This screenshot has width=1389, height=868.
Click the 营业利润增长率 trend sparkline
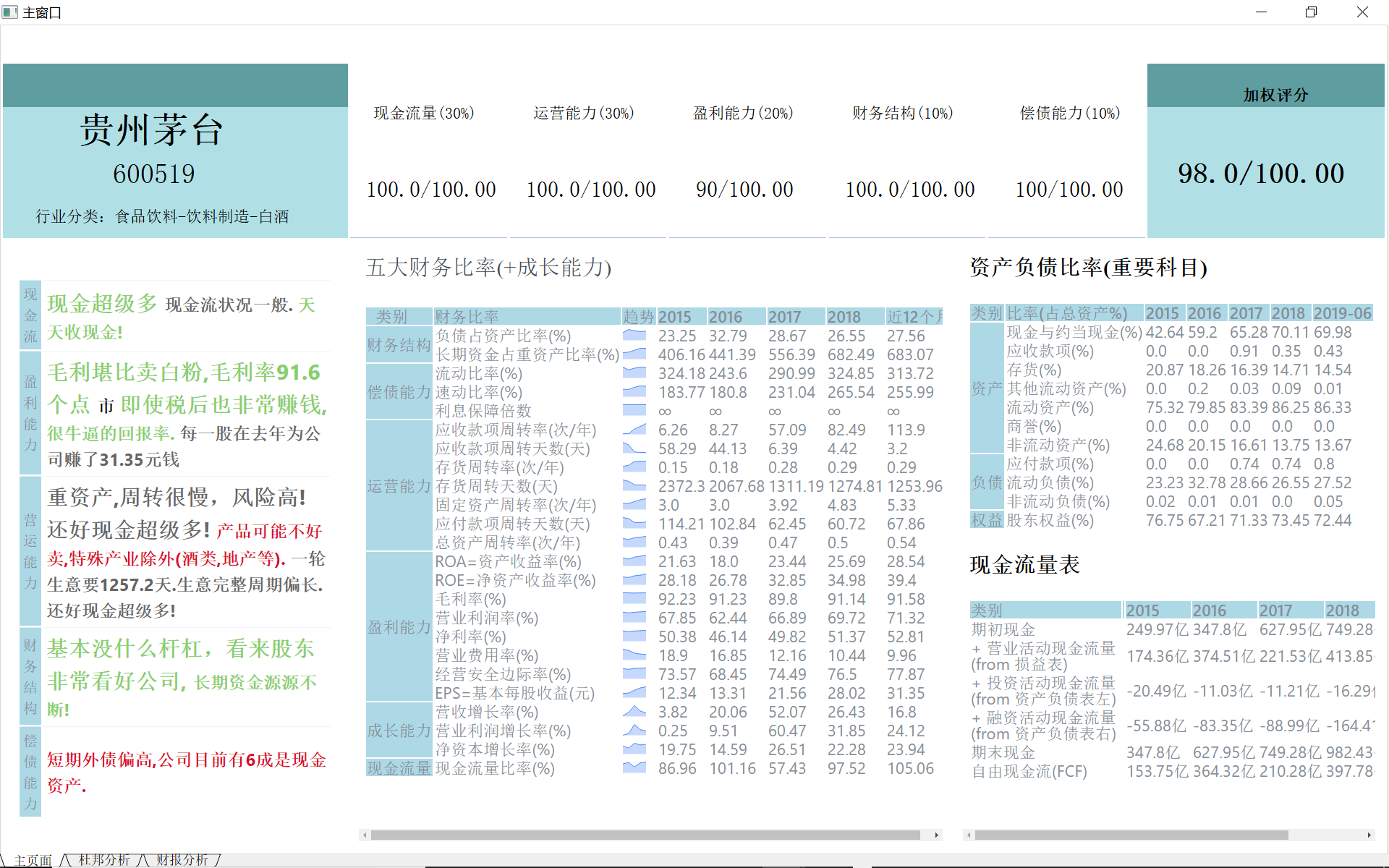[634, 731]
